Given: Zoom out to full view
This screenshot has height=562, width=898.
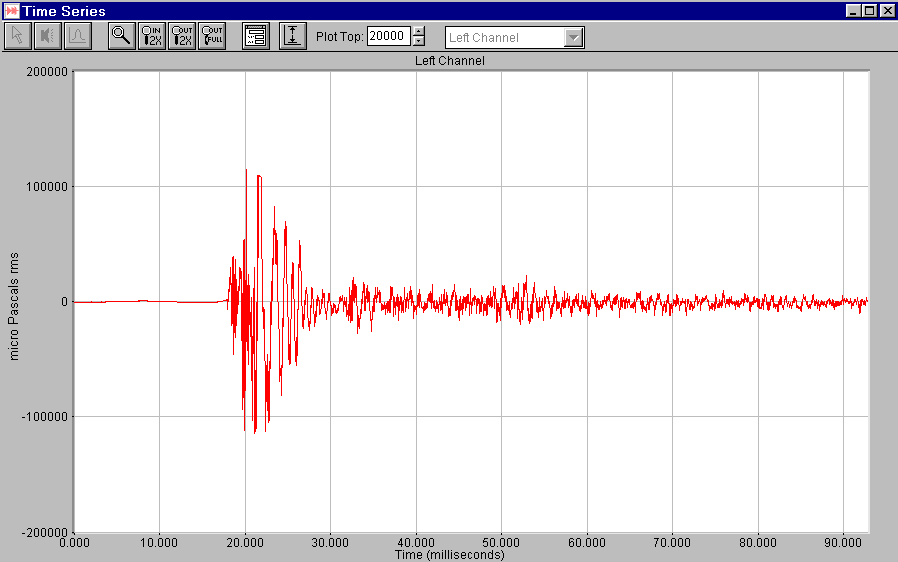Looking at the screenshot, I should (x=212, y=36).
